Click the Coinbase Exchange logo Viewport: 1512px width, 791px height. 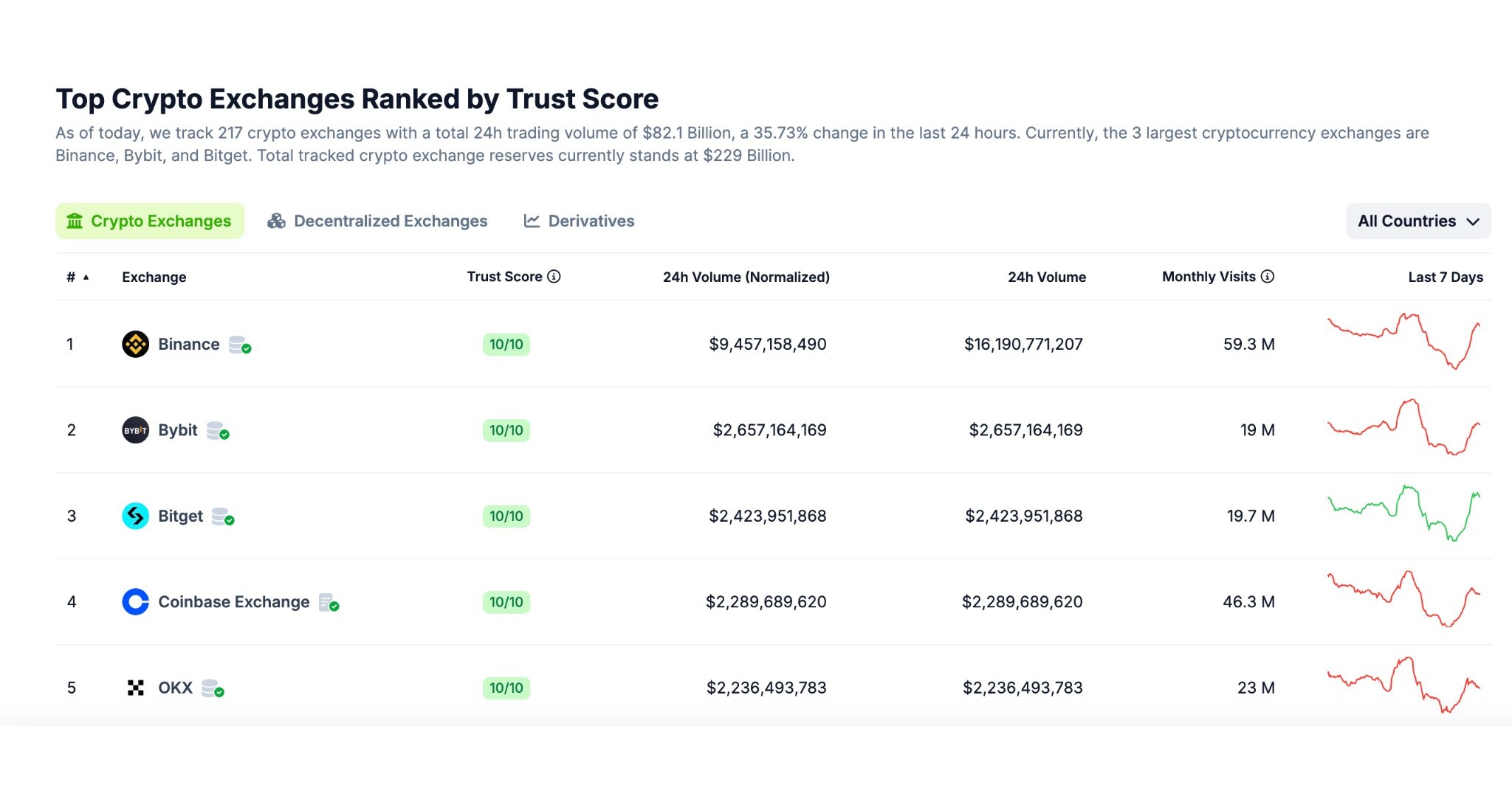tap(135, 601)
